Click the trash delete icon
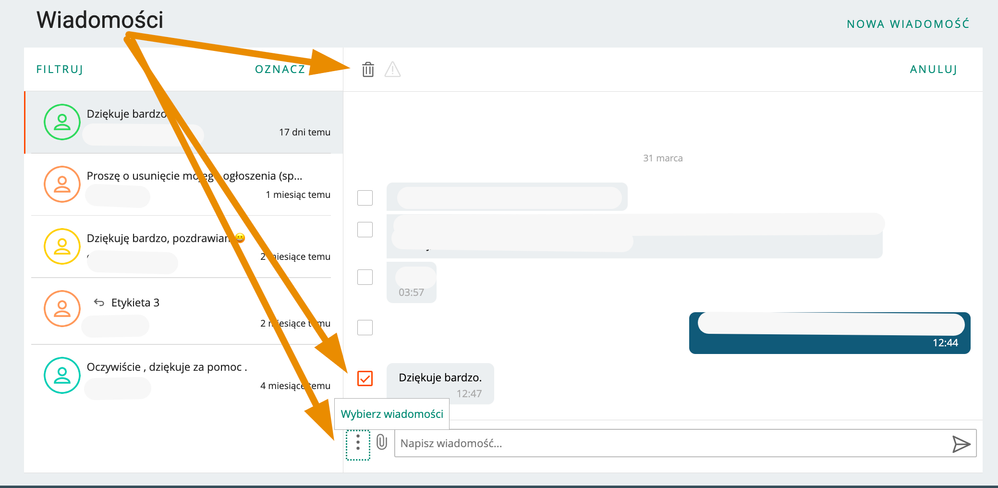 (368, 69)
